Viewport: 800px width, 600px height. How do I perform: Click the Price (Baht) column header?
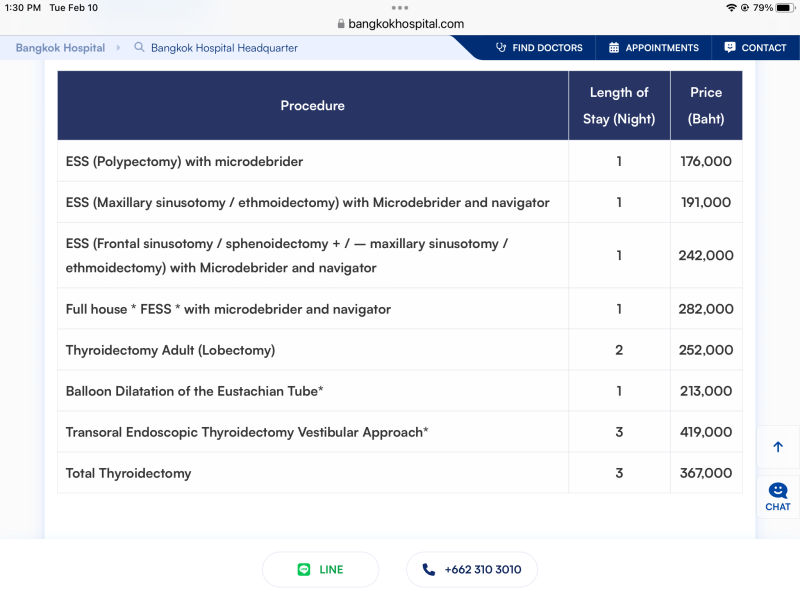(705, 105)
